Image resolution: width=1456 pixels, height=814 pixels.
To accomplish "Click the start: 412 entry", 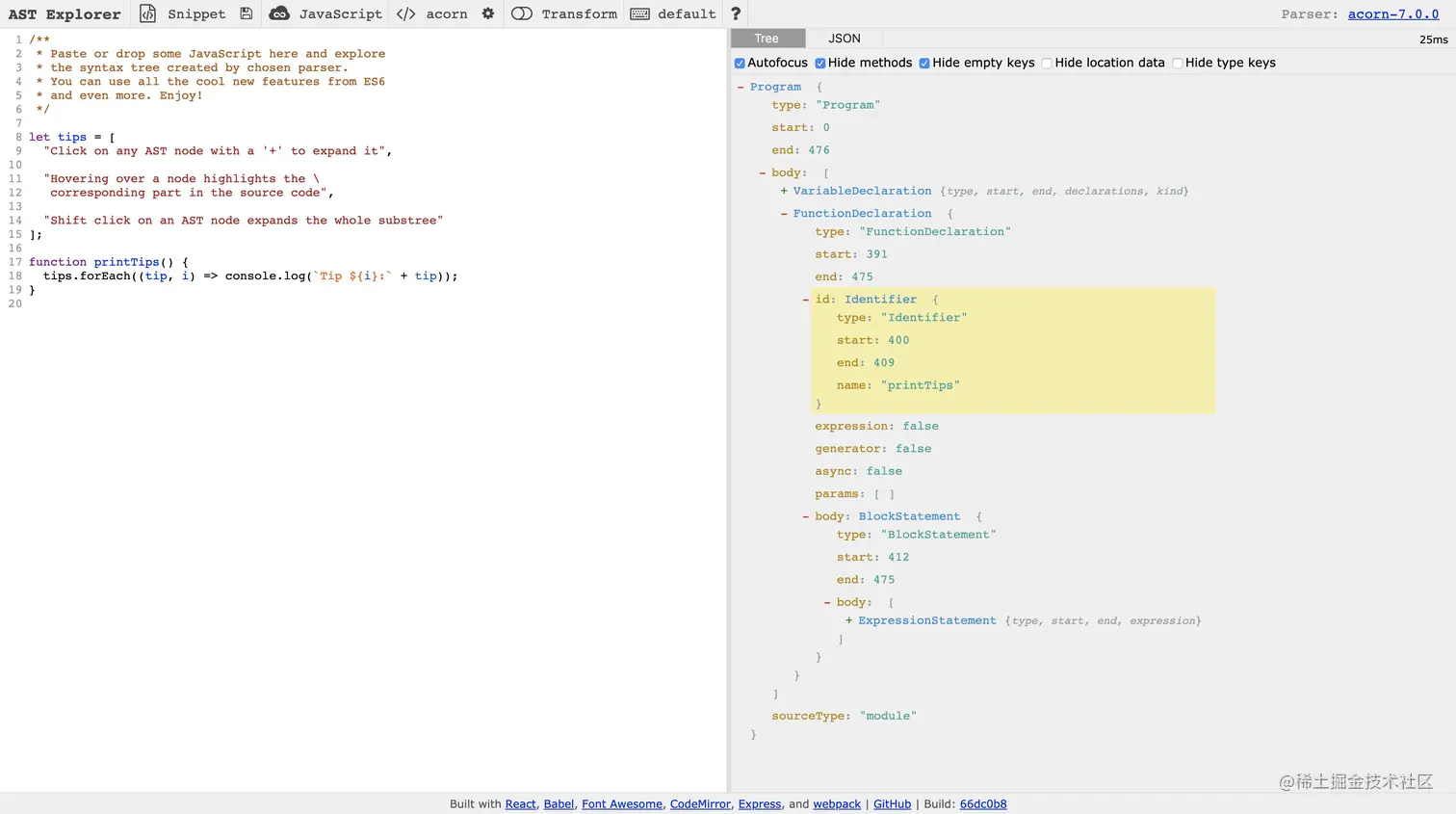I will tap(873, 557).
